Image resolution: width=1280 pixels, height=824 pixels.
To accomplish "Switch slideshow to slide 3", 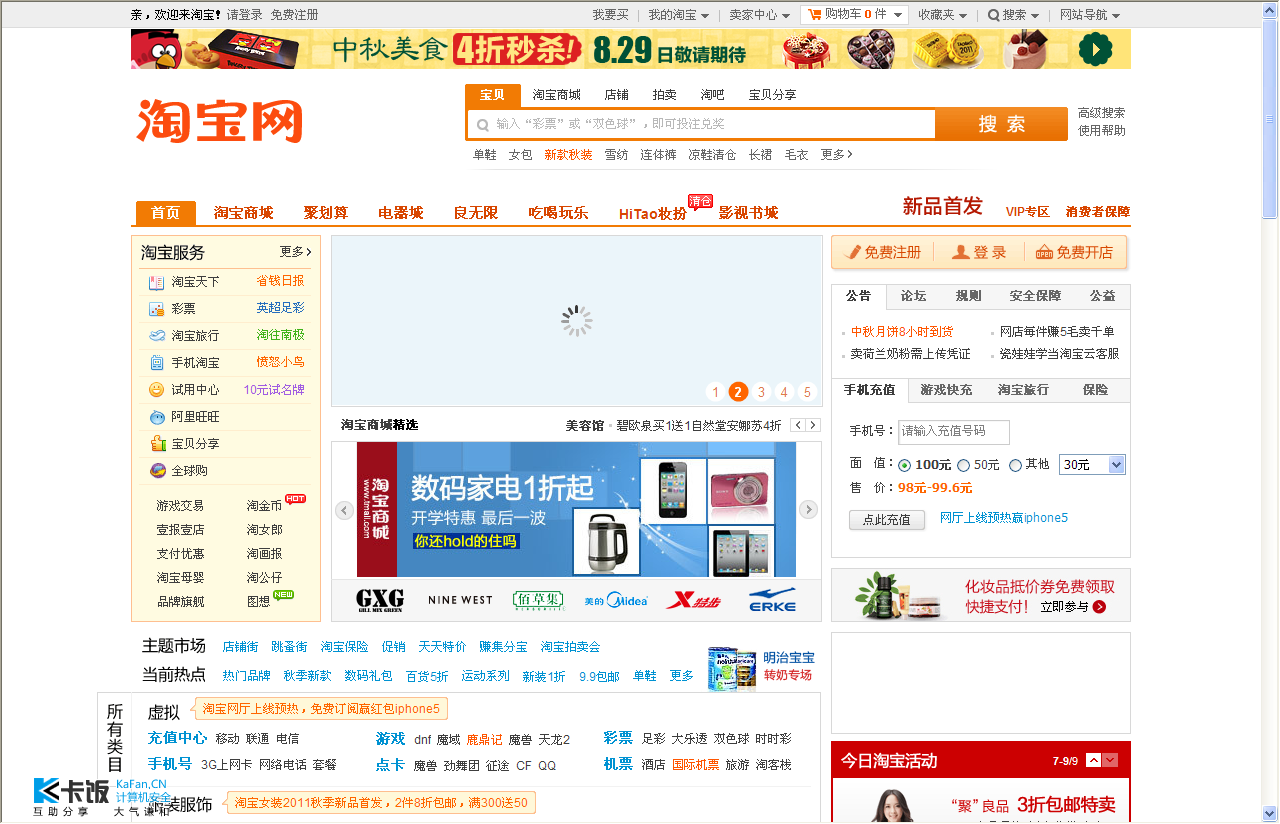I will coord(761,392).
